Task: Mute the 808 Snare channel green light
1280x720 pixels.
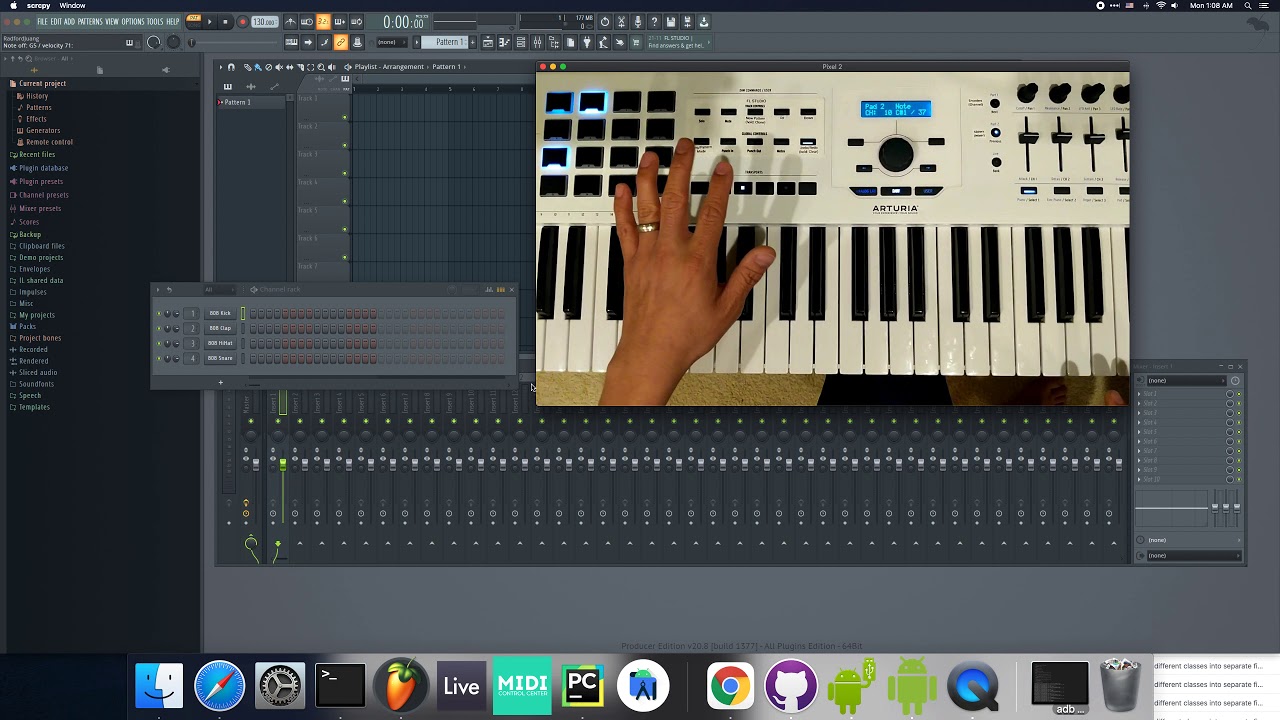Action: click(x=159, y=358)
